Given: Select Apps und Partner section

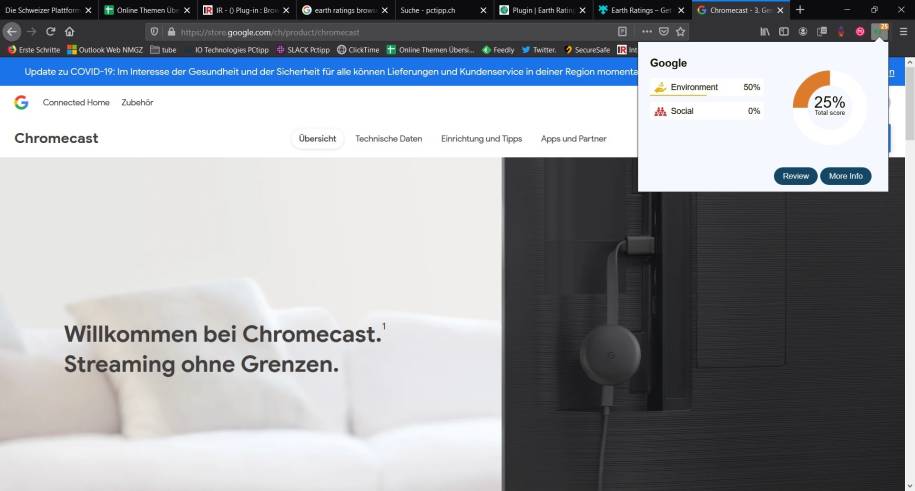Looking at the screenshot, I should pos(574,138).
